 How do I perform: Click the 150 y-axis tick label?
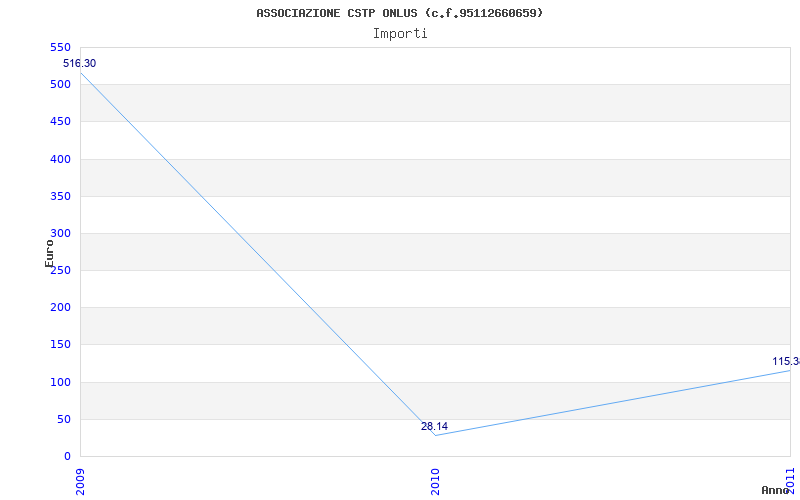point(60,345)
